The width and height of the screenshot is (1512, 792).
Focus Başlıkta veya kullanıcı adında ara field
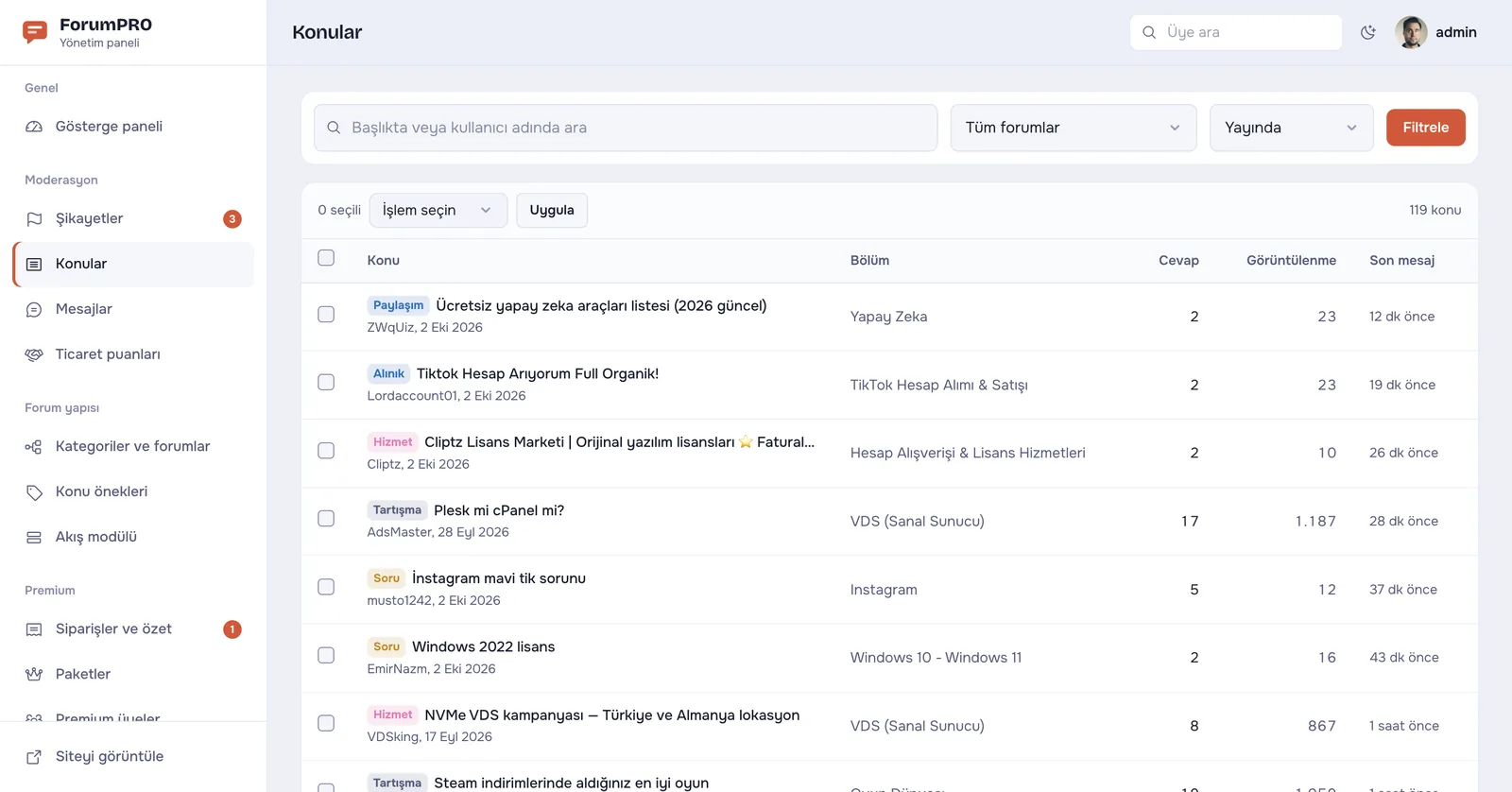(x=626, y=128)
